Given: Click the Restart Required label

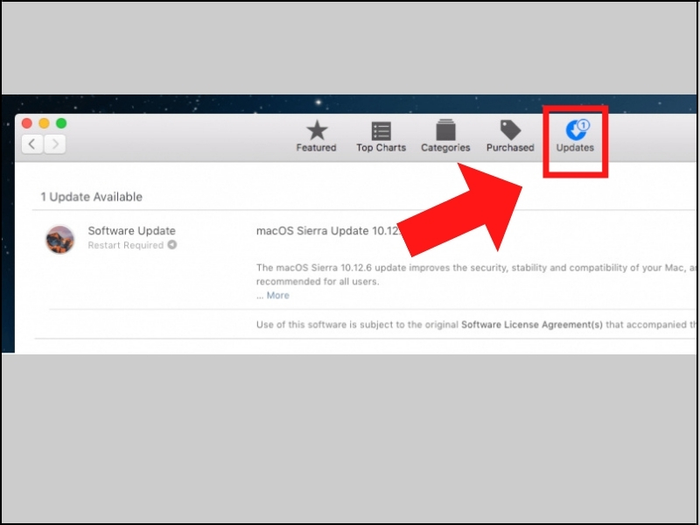Looking at the screenshot, I should (x=126, y=245).
